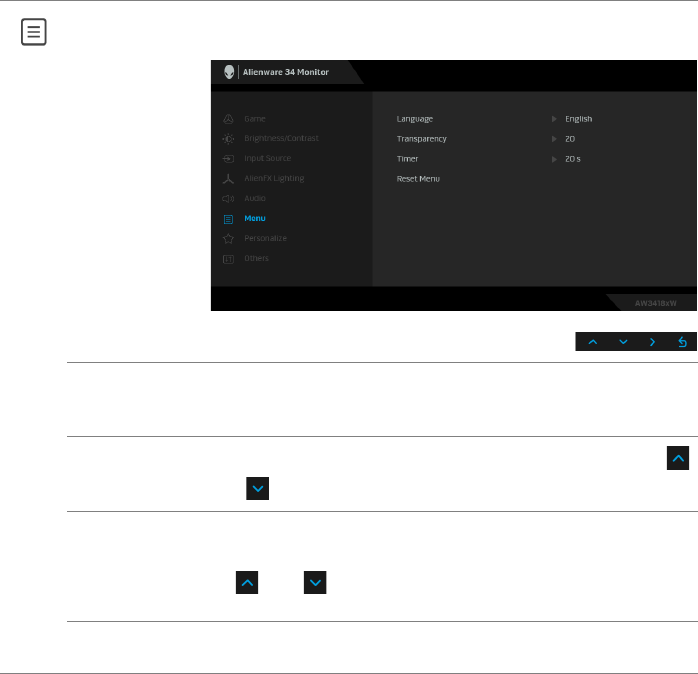Viewport: 698px width, 674px height.
Task: Expand the Language arrow next to English
Action: (x=554, y=119)
